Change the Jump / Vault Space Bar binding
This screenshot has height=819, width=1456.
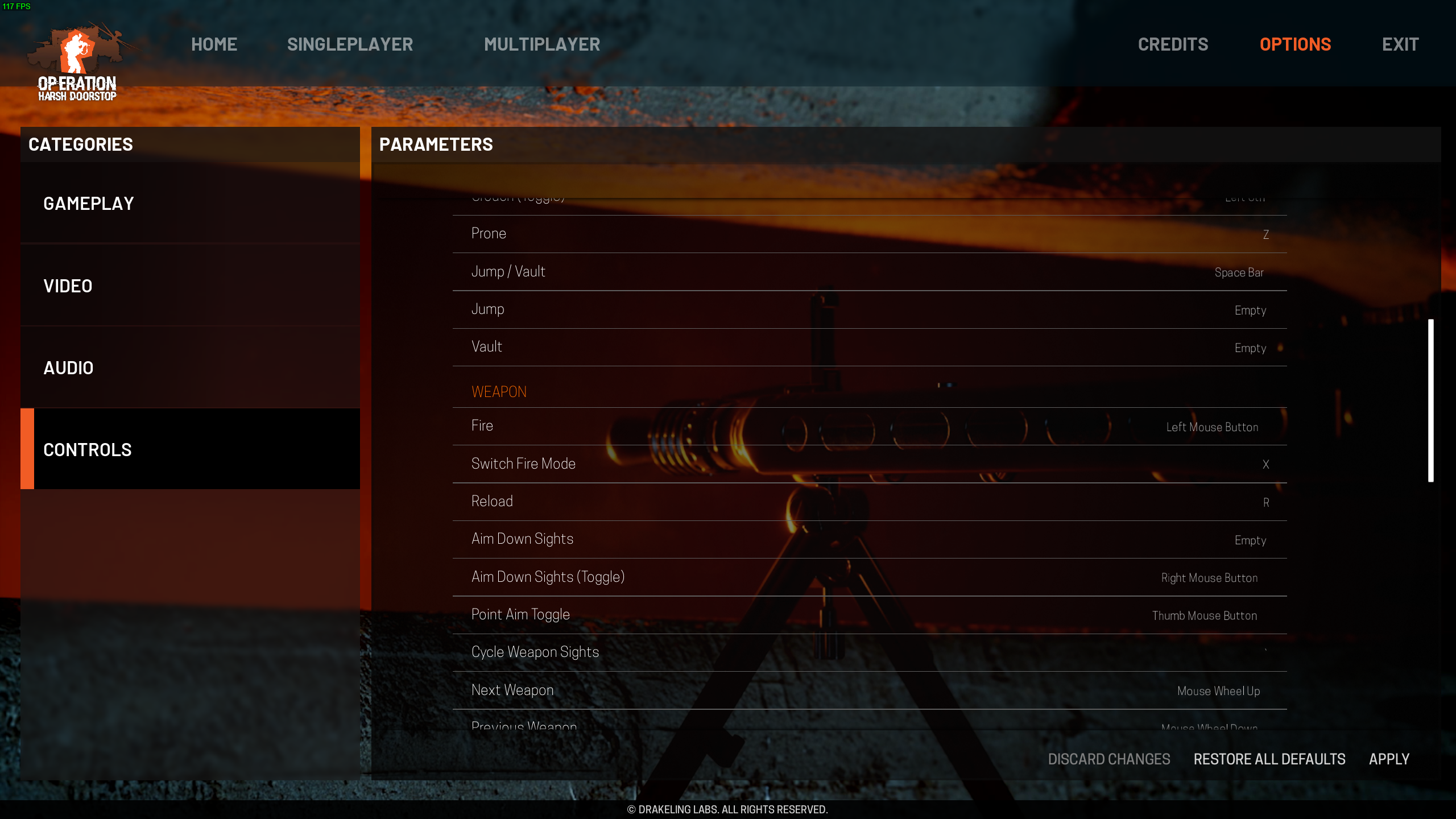(x=1239, y=272)
